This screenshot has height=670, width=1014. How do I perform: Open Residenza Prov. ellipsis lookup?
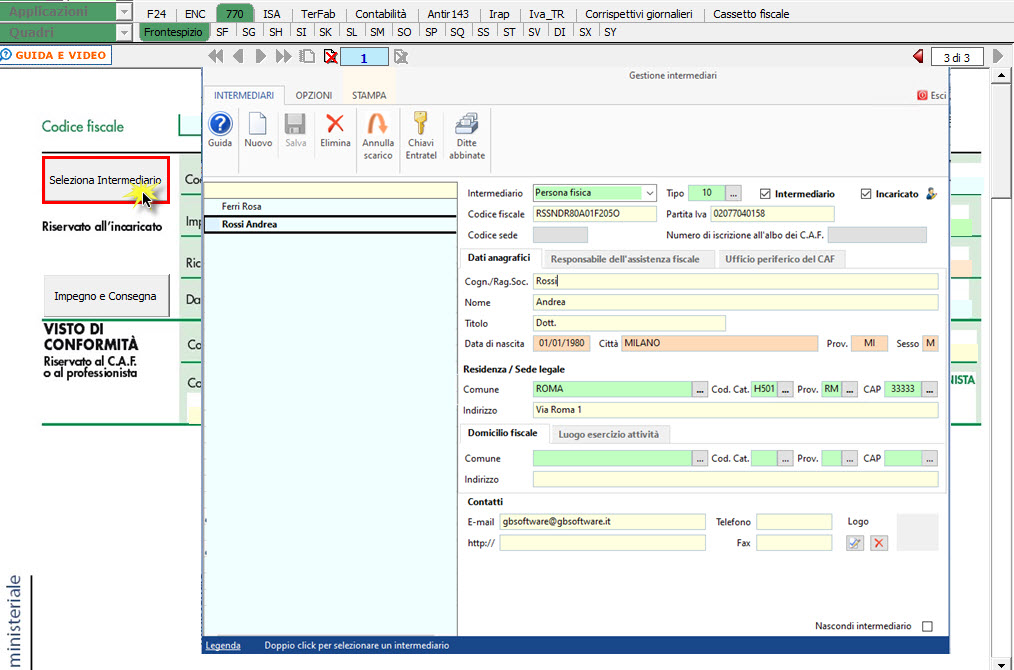(x=850, y=389)
